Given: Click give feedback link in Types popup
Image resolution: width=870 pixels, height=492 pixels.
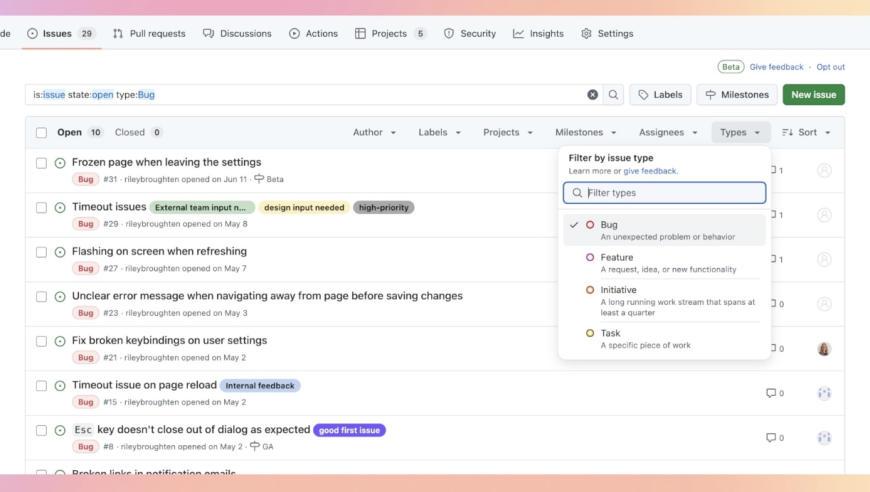Looking at the screenshot, I should [650, 171].
